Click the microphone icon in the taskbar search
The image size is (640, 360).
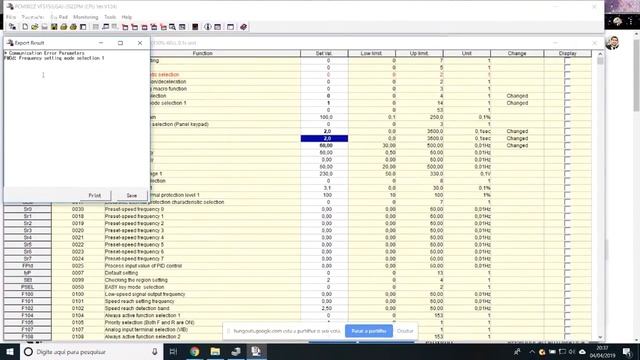pos(155,351)
